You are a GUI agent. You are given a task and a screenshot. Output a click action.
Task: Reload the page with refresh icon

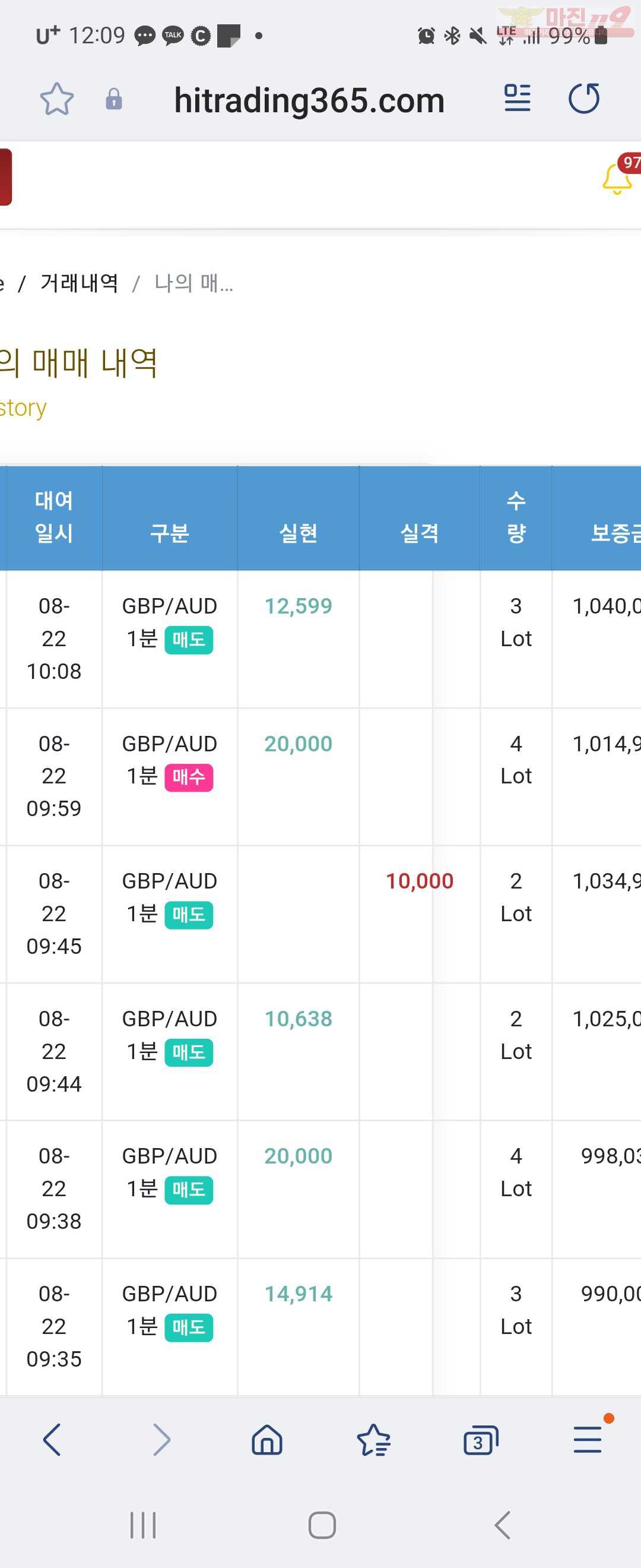[x=584, y=99]
